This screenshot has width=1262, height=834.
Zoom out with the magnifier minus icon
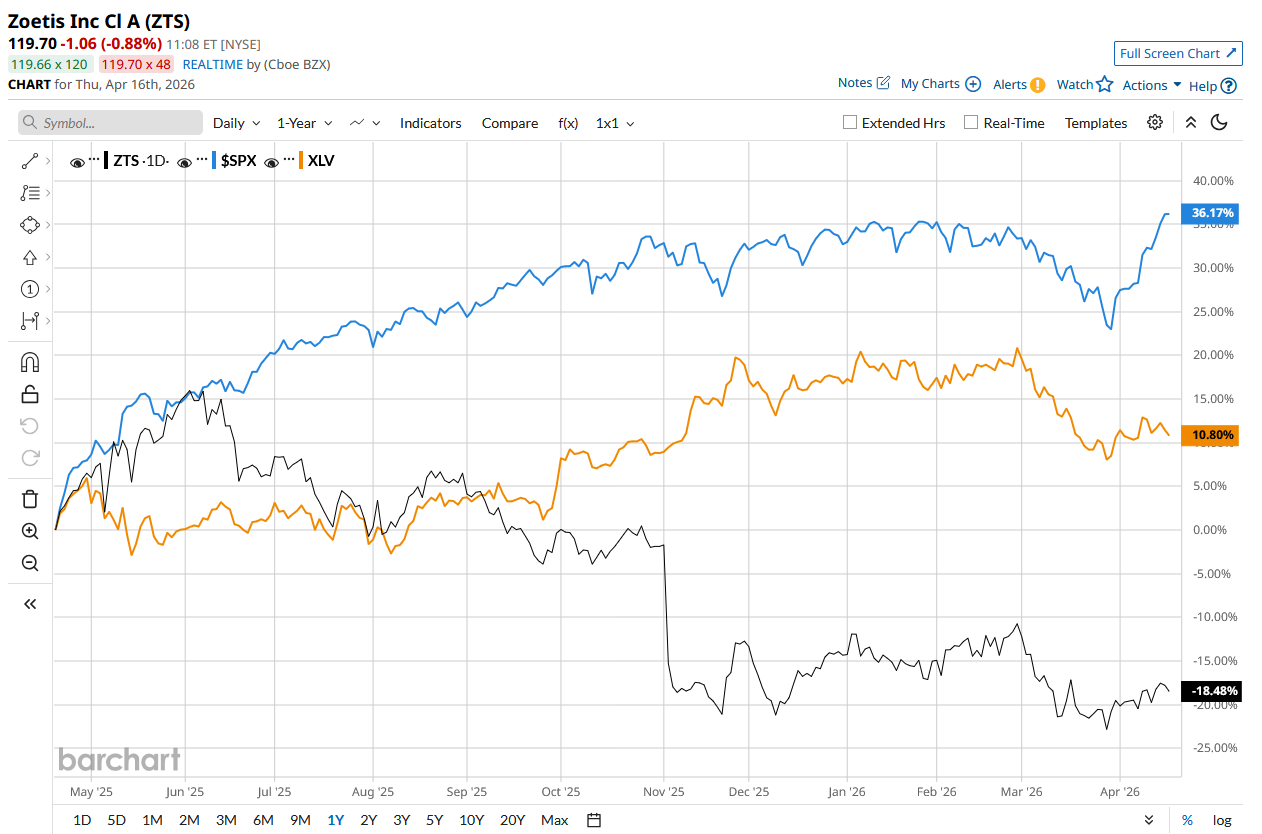tap(30, 563)
